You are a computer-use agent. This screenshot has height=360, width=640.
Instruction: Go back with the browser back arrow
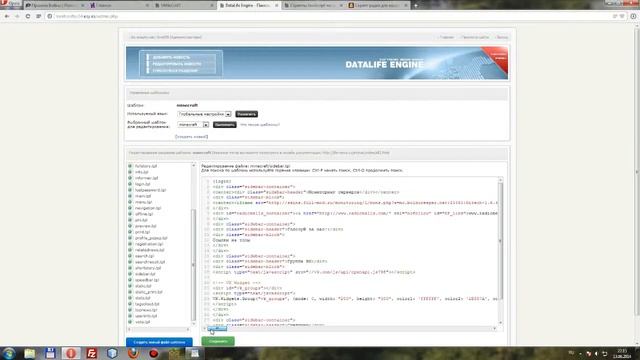click(x=7, y=16)
